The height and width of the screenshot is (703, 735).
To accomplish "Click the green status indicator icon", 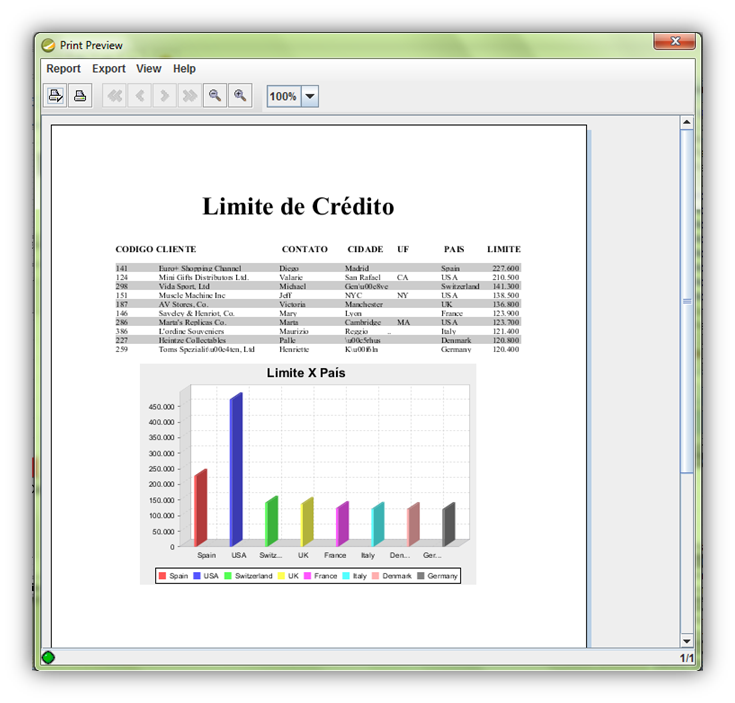I will [x=48, y=658].
